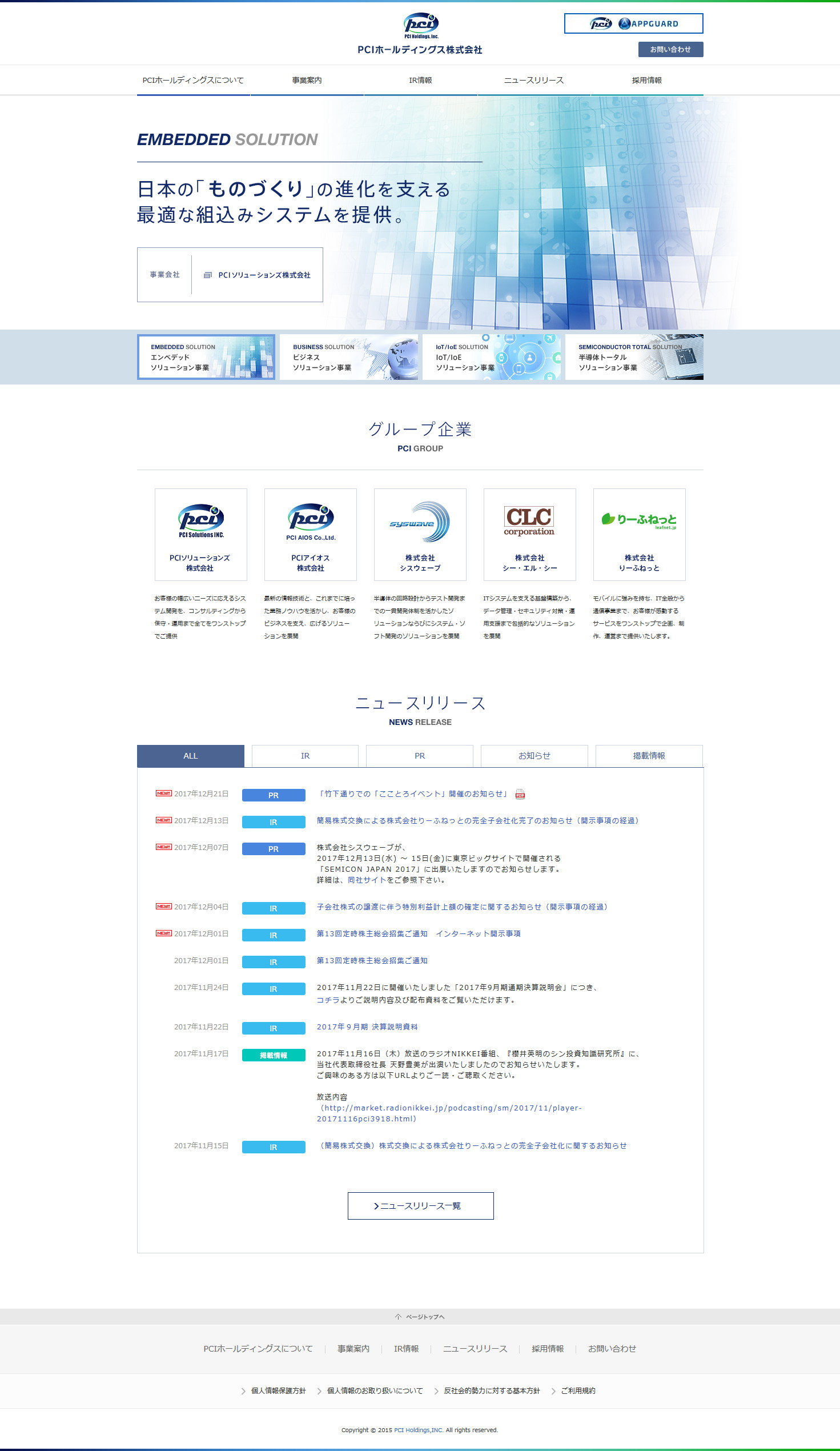Switch to the PR news tab
Screen dimensions: 840x1451
pyautogui.click(x=420, y=756)
